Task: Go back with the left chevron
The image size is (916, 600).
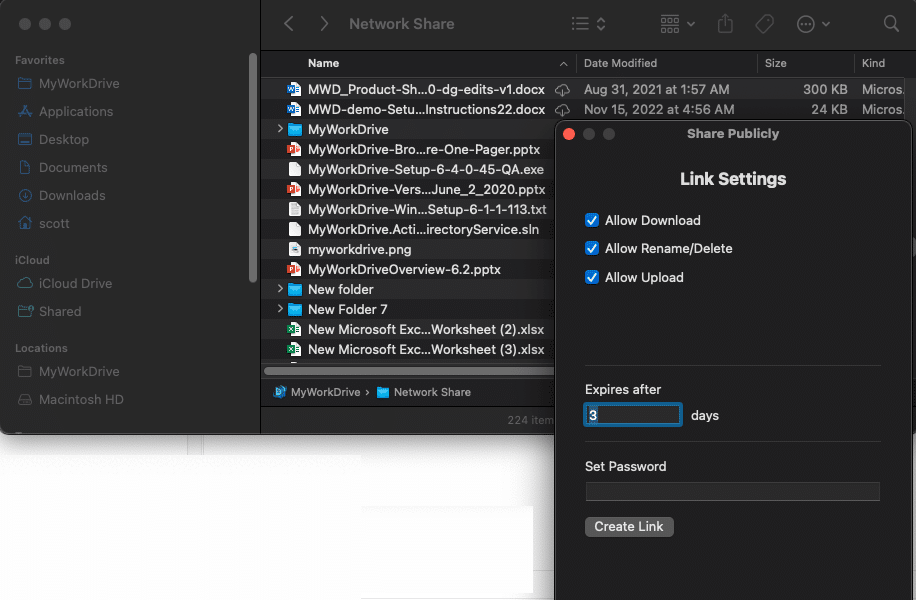Action: tap(289, 24)
